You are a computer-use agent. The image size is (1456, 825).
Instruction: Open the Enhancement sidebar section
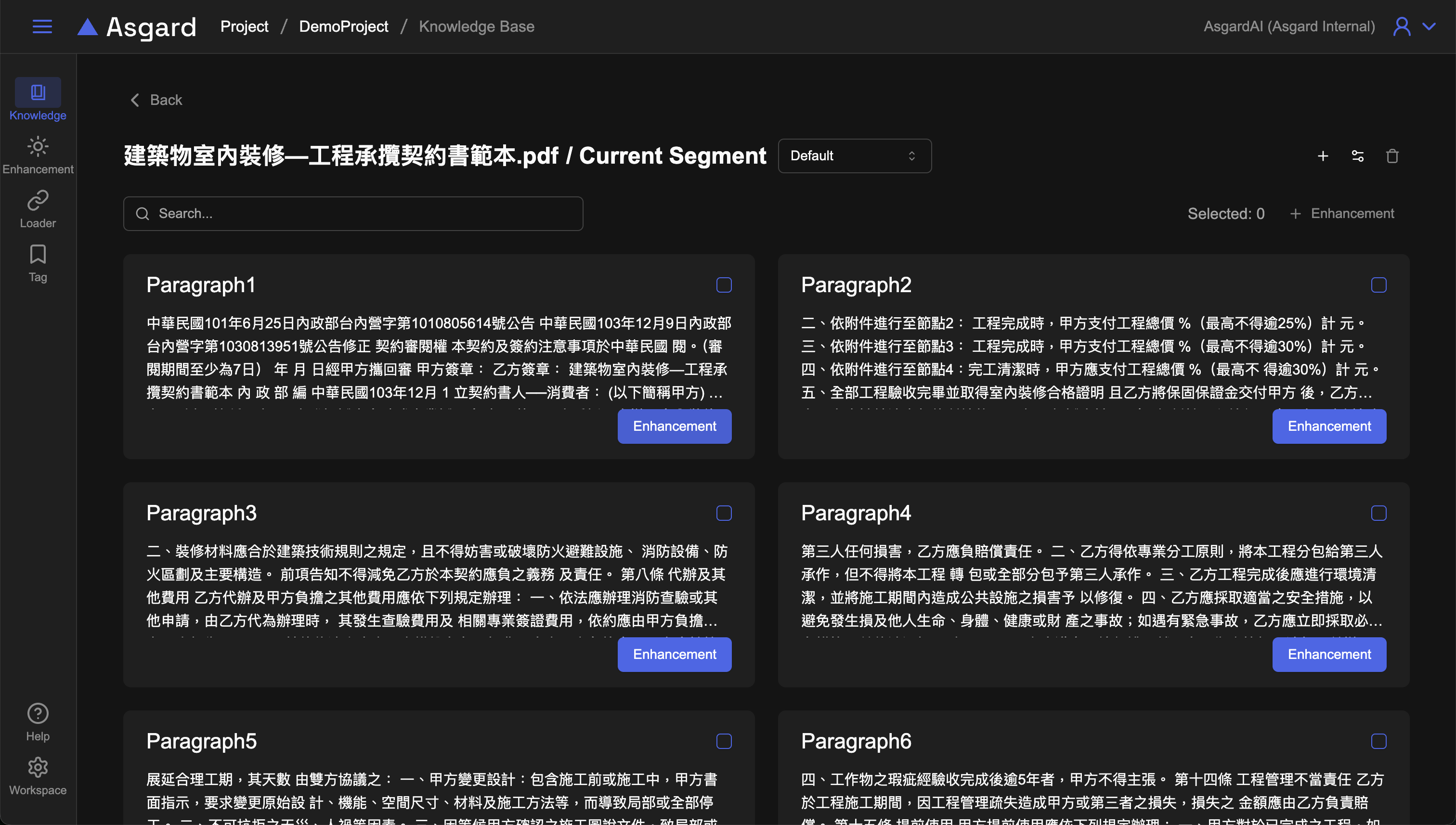click(x=38, y=155)
